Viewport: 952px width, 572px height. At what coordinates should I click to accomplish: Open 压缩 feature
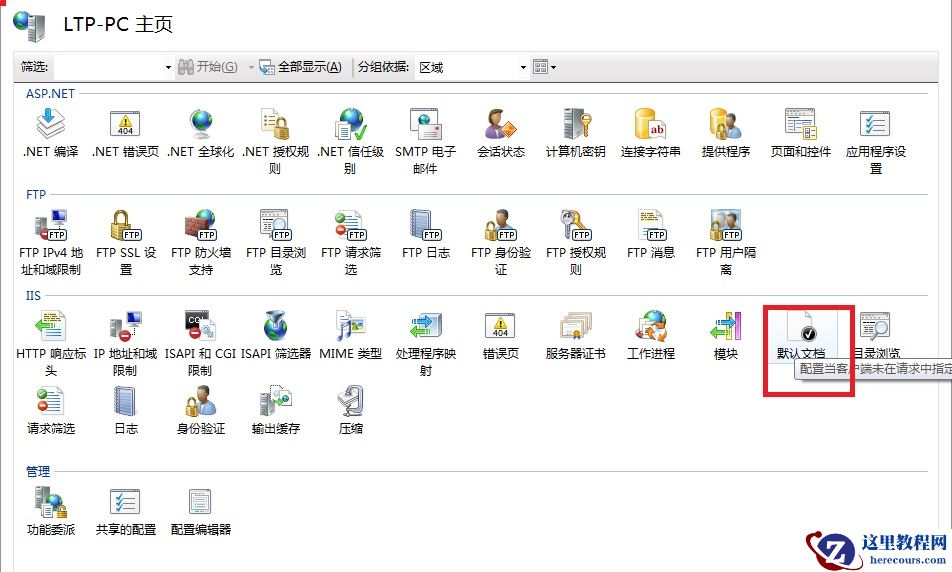tap(351, 410)
